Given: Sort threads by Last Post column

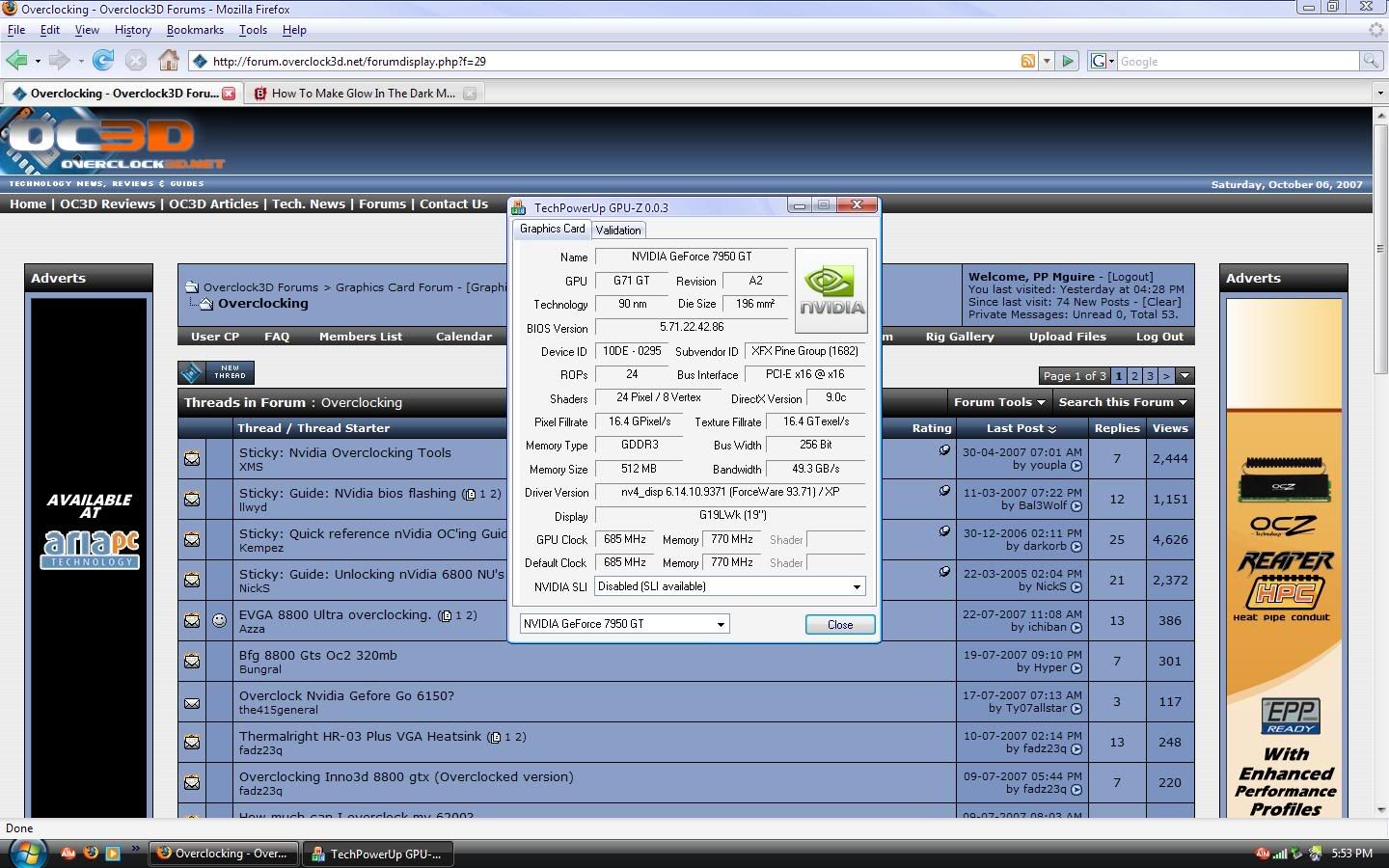Looking at the screenshot, I should 1015,428.
